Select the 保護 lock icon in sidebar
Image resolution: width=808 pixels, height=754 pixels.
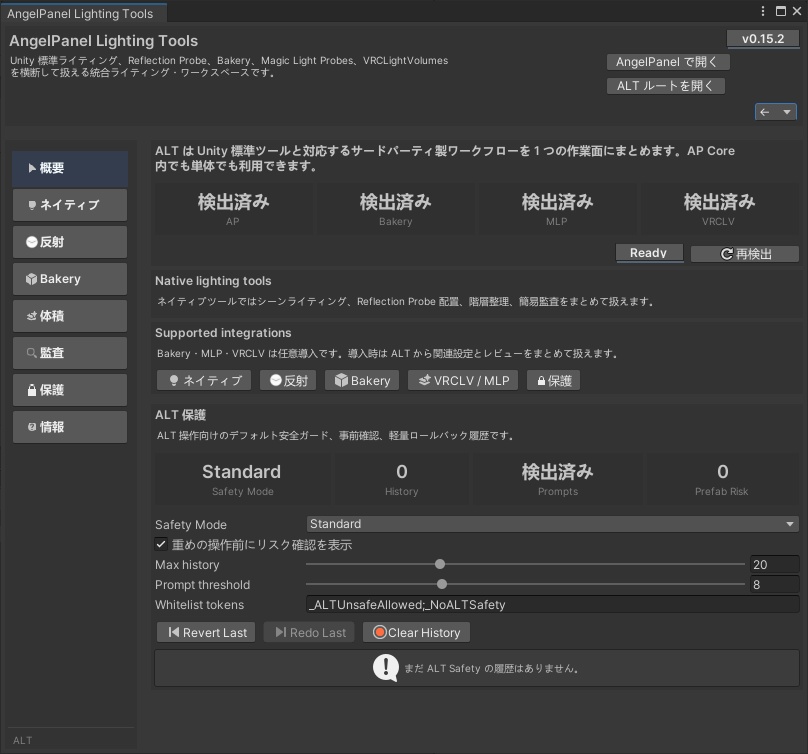69,389
